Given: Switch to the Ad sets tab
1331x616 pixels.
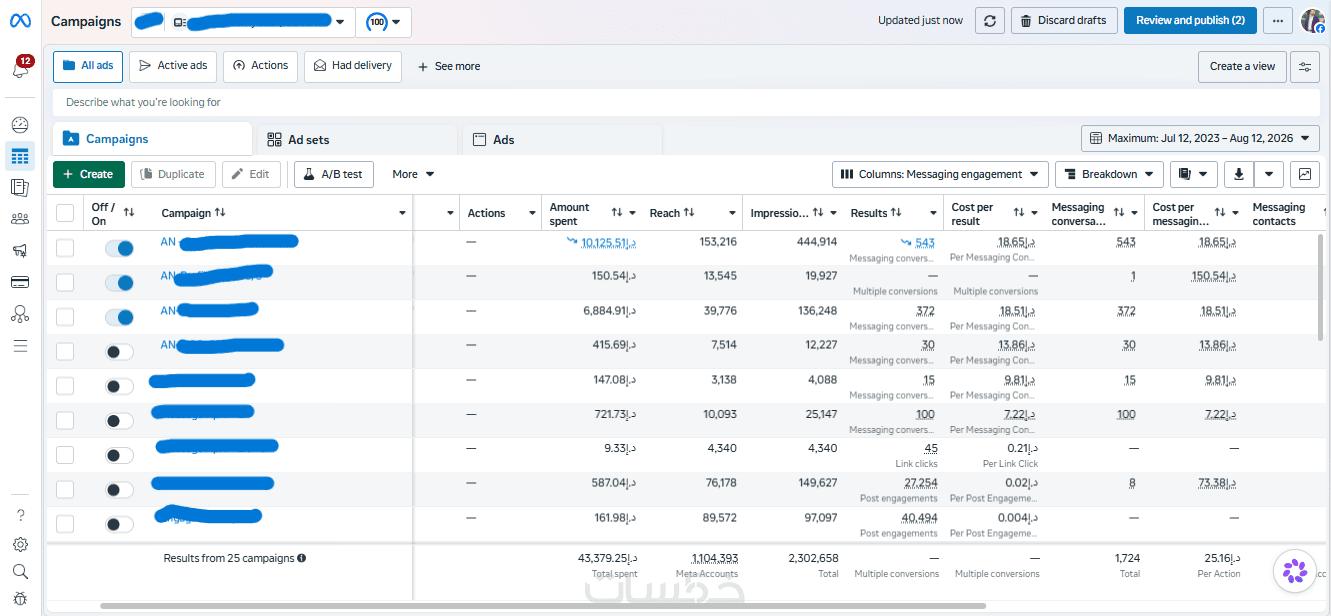Looking at the screenshot, I should 358,139.
